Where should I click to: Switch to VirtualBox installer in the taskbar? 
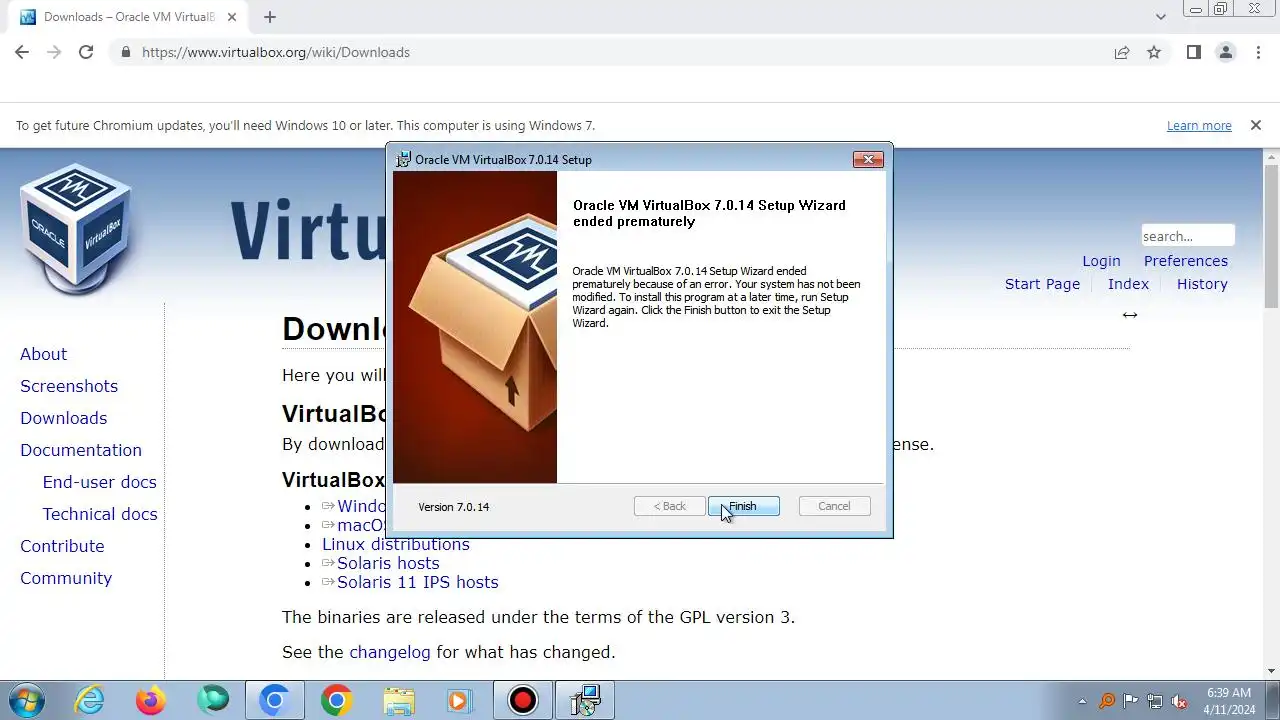[x=584, y=700]
